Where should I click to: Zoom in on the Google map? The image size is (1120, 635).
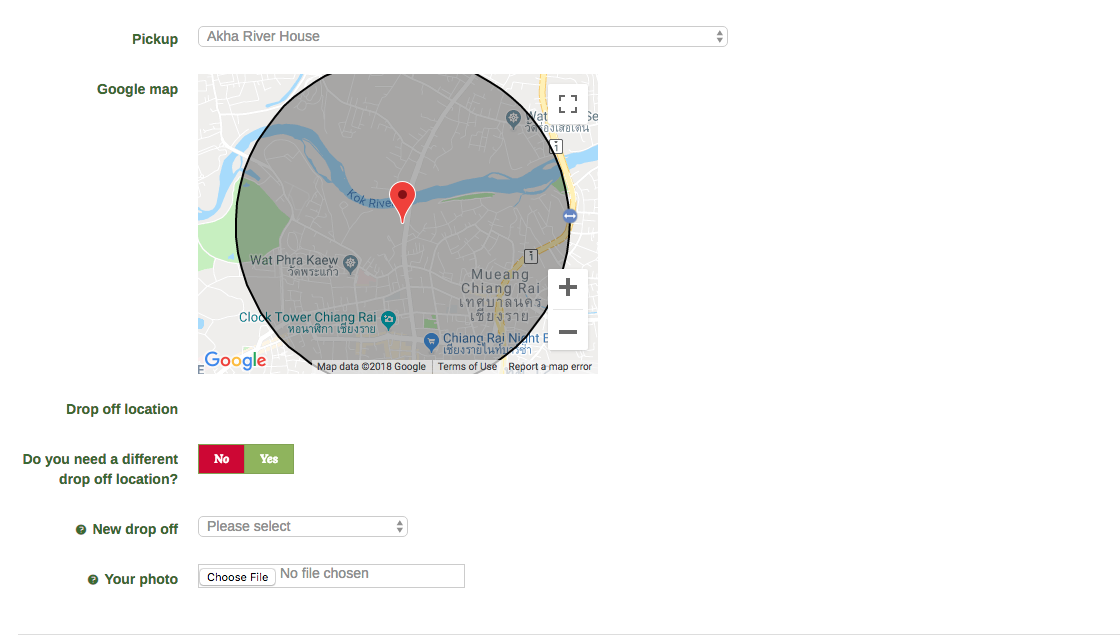tap(568, 288)
